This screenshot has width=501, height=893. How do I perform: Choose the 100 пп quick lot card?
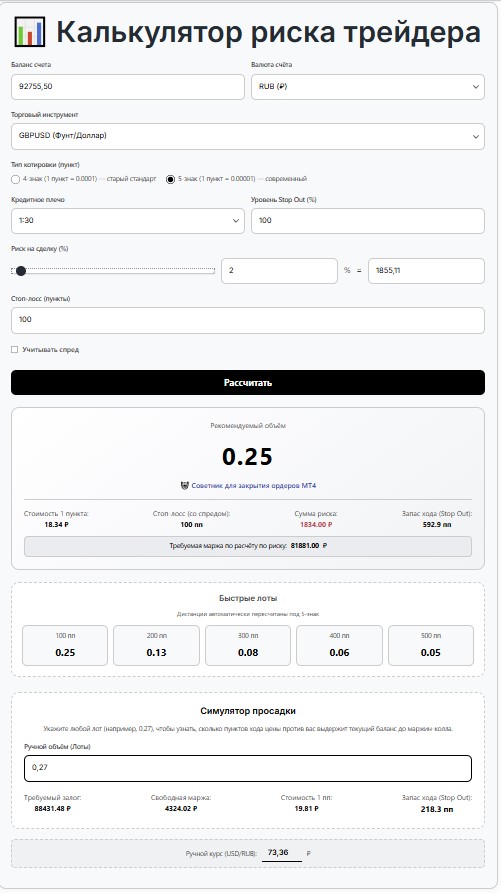click(x=65, y=645)
